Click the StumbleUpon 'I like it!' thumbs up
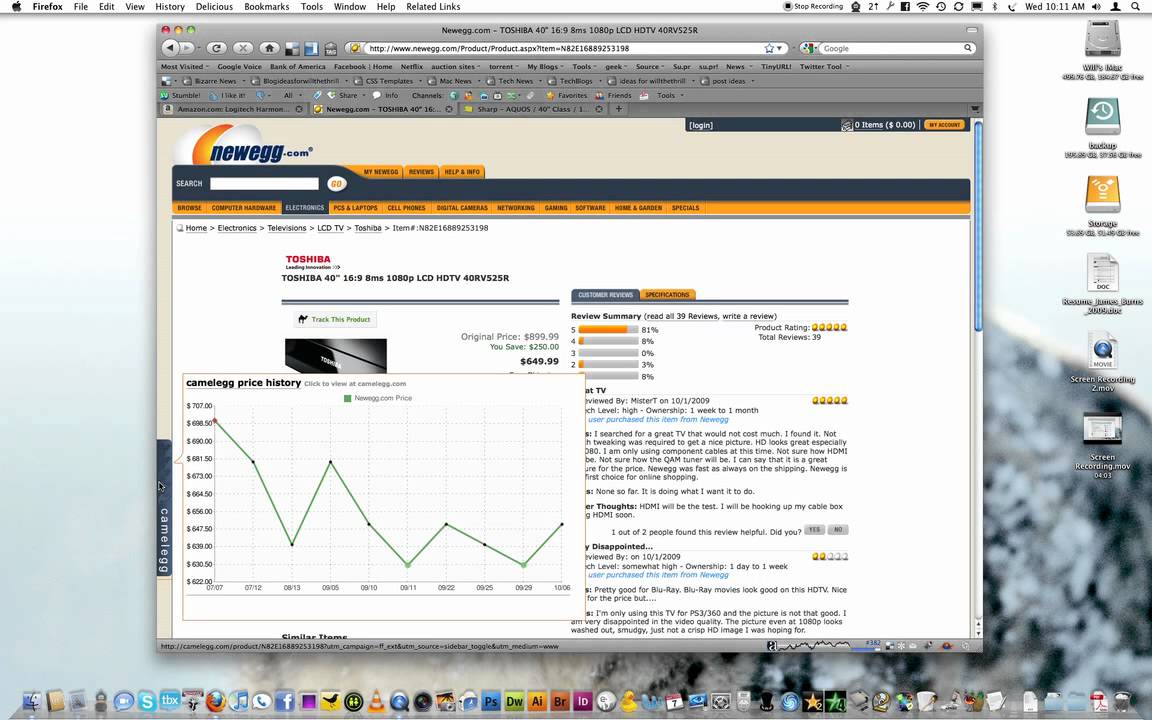The width and height of the screenshot is (1152, 720). click(227, 96)
